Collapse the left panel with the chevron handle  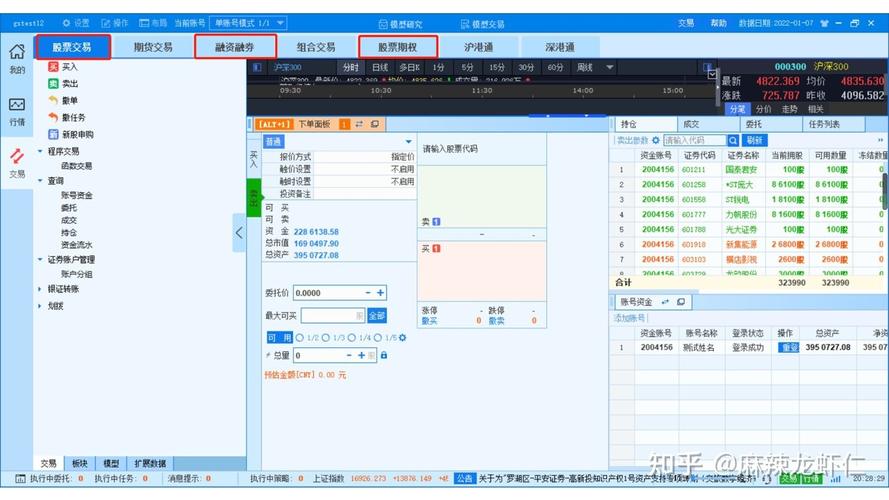[239, 232]
